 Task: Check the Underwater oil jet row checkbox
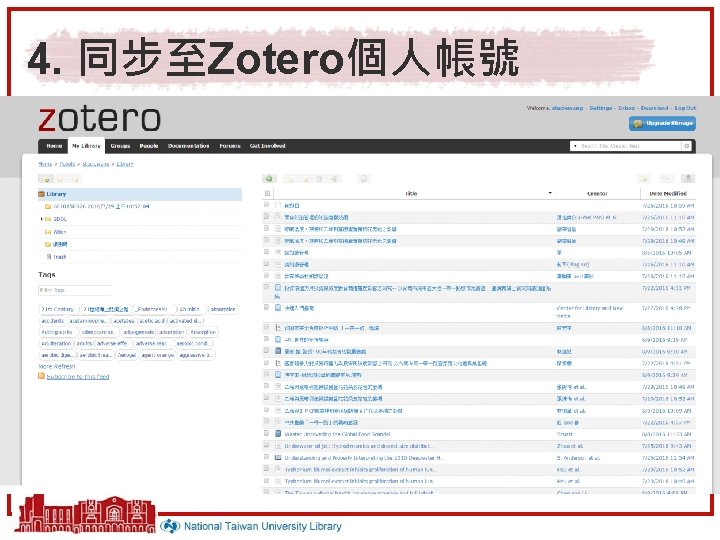pyautogui.click(x=266, y=445)
